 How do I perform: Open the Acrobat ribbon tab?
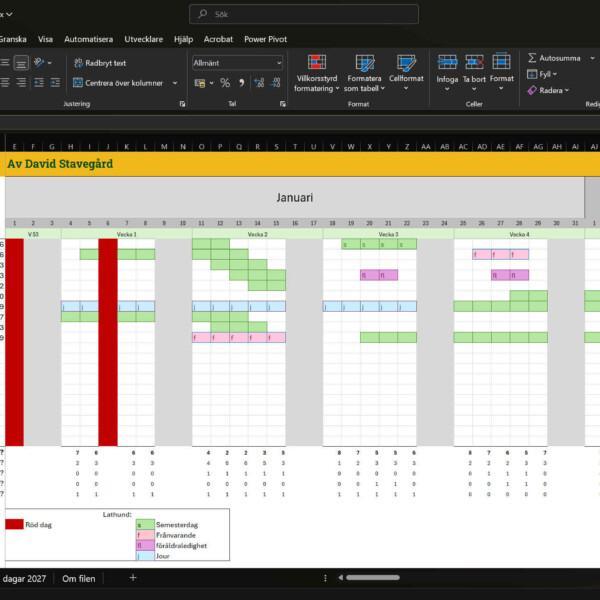point(218,39)
